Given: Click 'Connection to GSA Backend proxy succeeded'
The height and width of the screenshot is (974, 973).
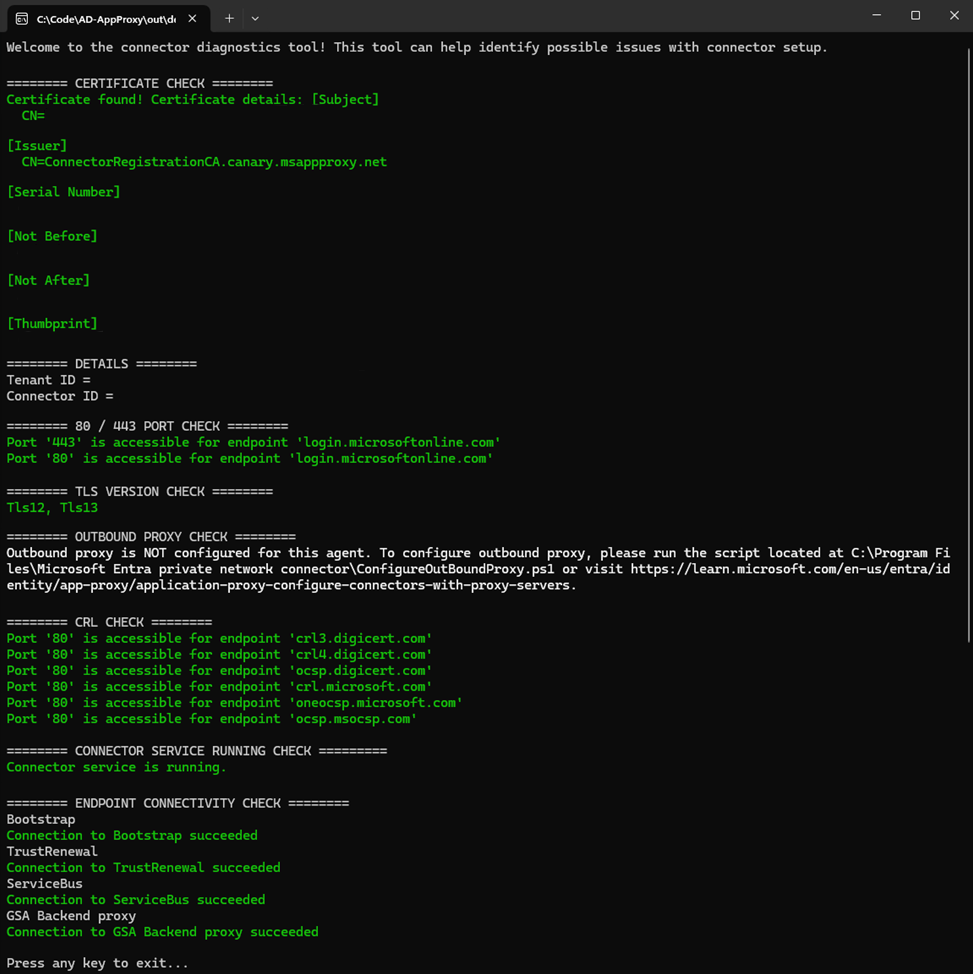Looking at the screenshot, I should coord(162,932).
